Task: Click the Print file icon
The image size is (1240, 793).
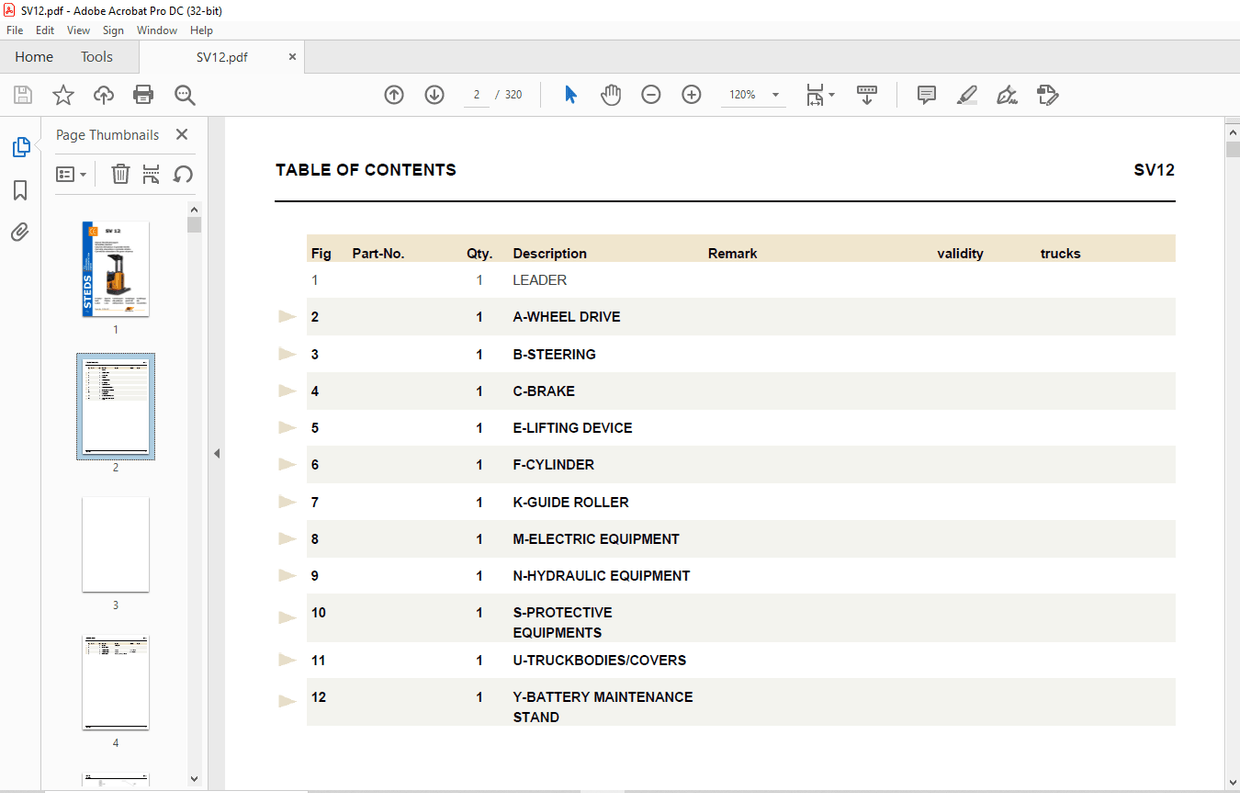Action: pyautogui.click(x=143, y=95)
